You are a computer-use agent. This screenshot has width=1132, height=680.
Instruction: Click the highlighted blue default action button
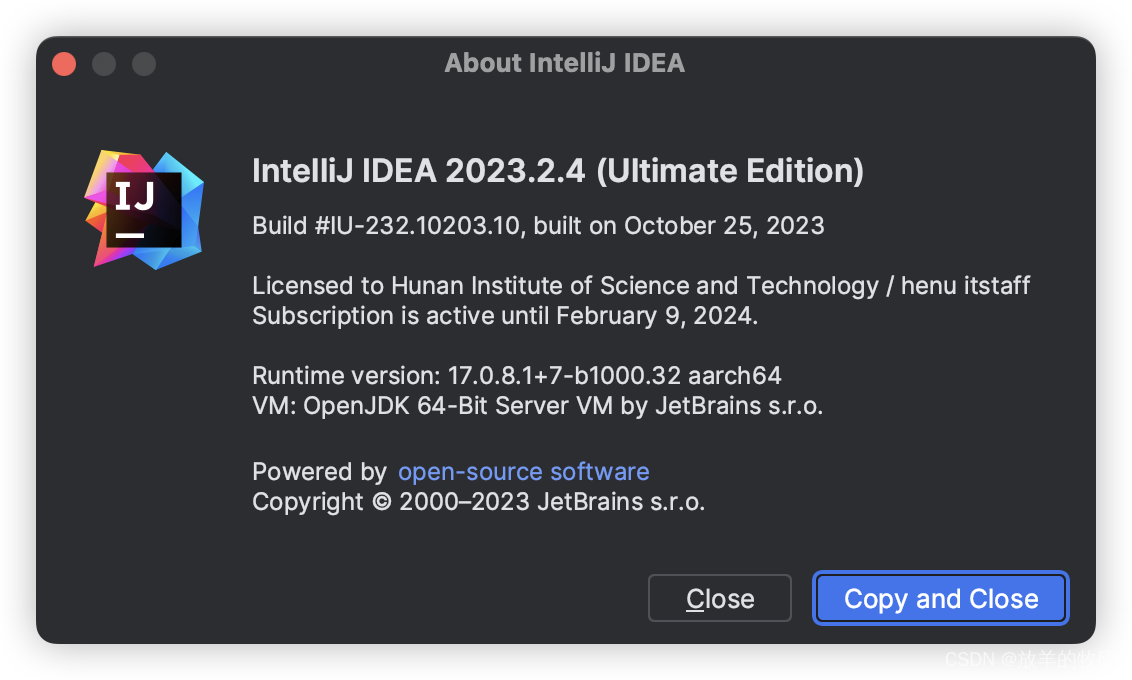point(940,598)
